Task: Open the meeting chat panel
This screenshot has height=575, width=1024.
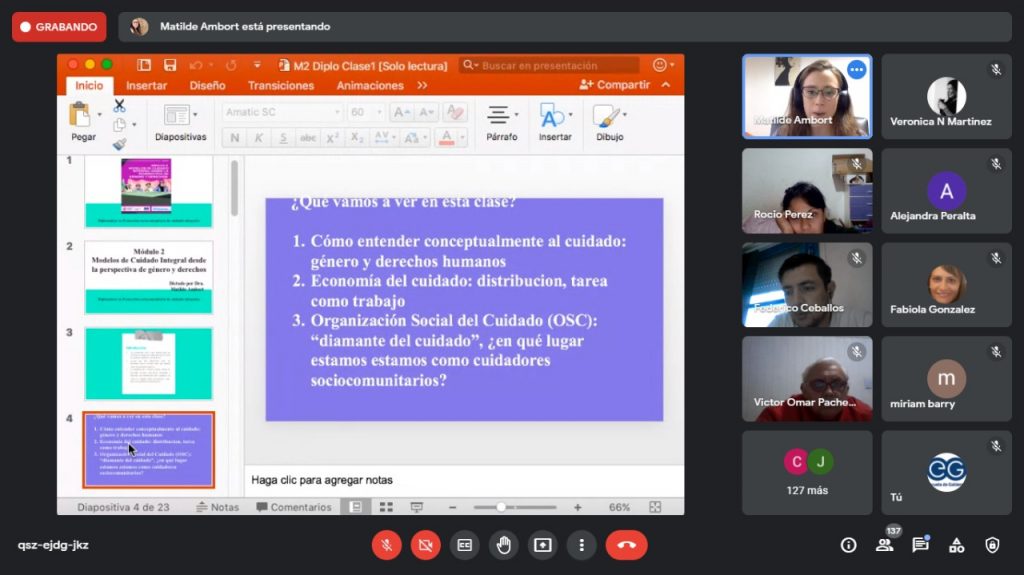Action: pos(920,545)
